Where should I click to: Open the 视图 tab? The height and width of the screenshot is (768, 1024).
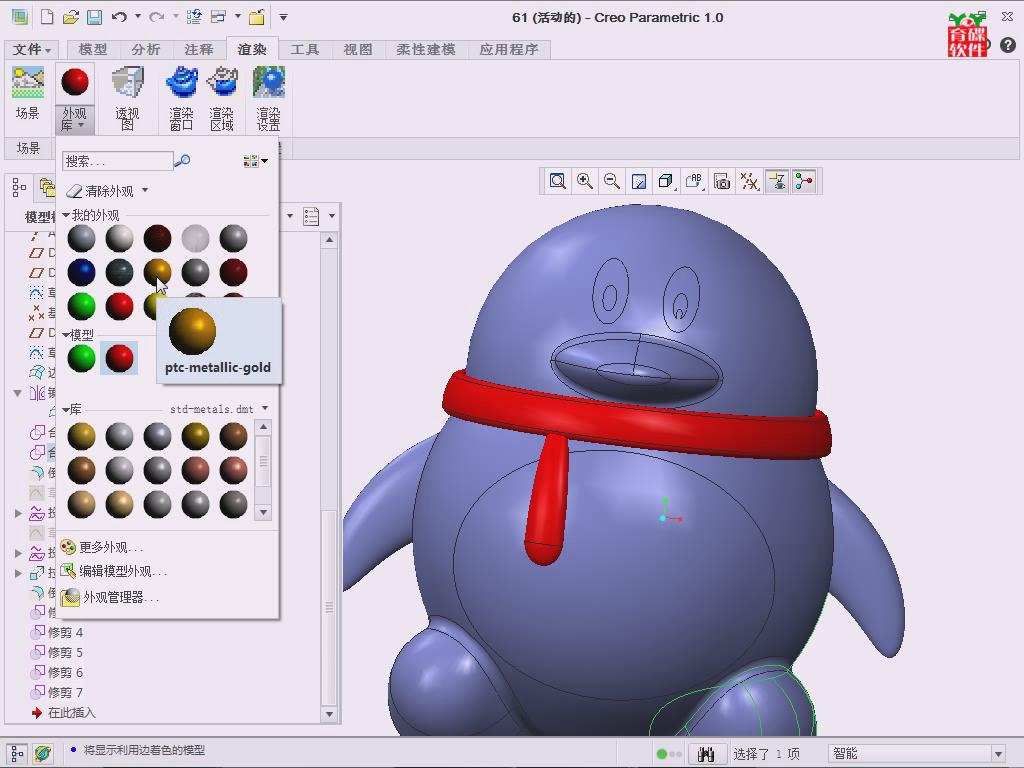(x=357, y=50)
